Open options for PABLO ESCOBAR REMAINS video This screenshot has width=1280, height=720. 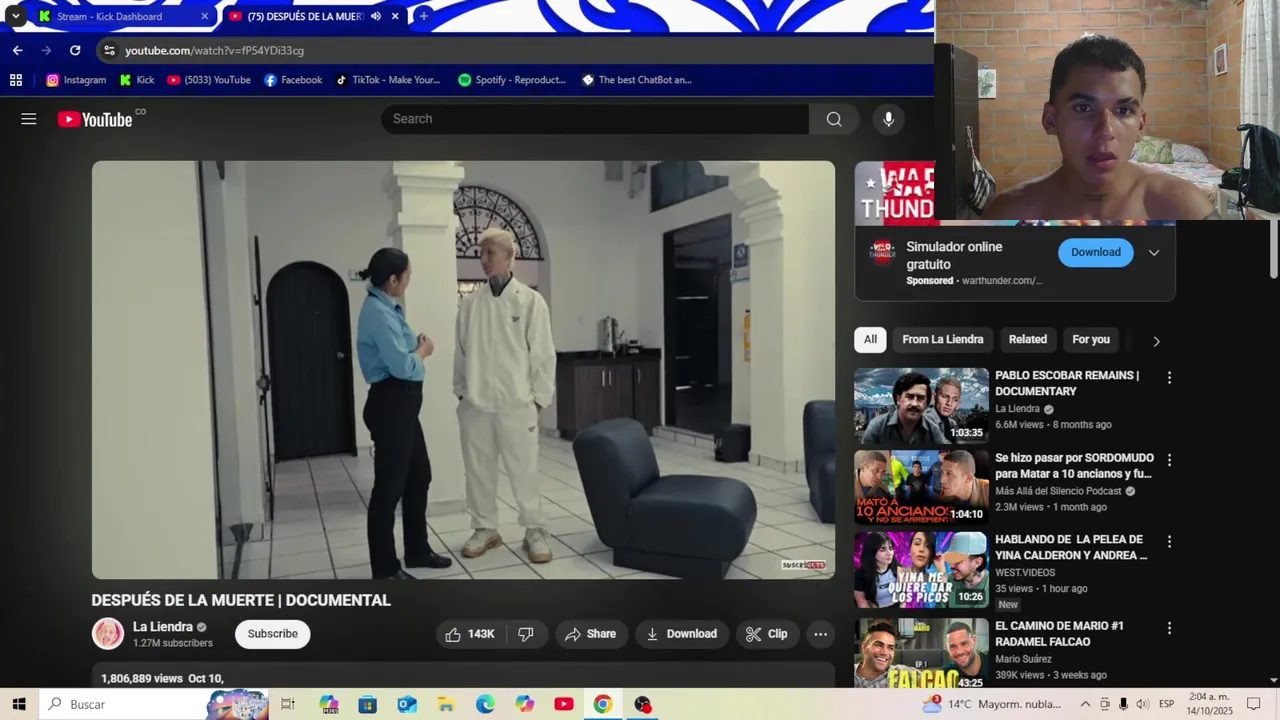(1169, 378)
